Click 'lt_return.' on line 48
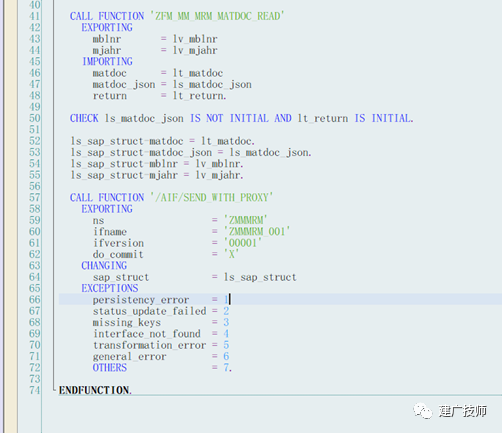Viewport: 502px width, 433px height. coord(199,96)
